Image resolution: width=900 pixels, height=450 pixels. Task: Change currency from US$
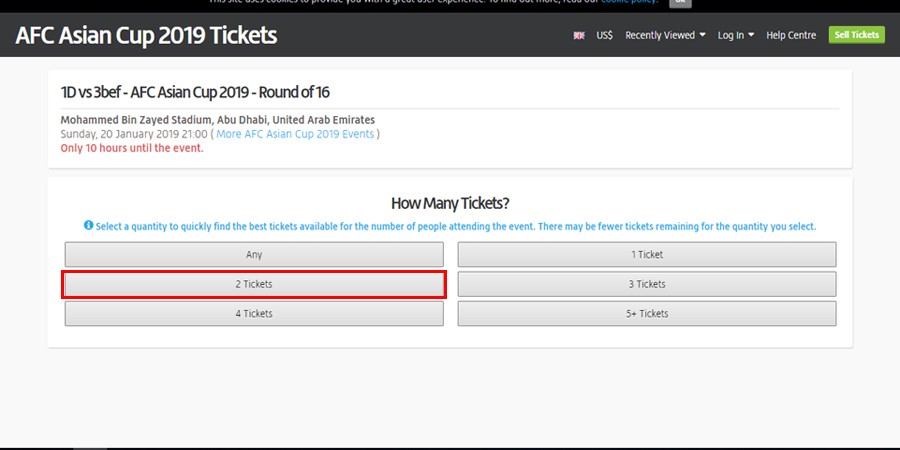point(604,35)
